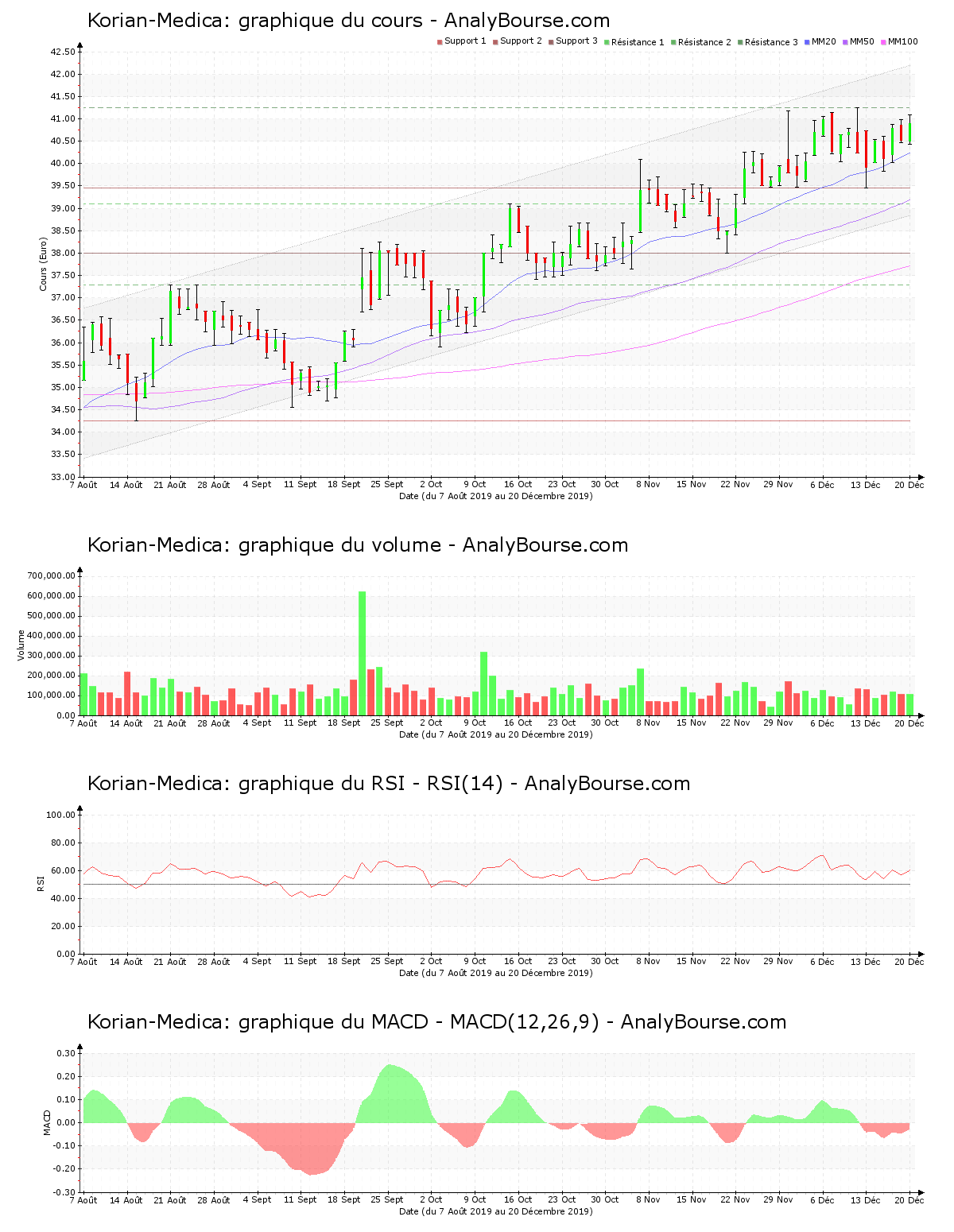Viewport: 954px width, 1232px height.
Task: Click the 38.00 value on price axis
Action: tap(63, 253)
